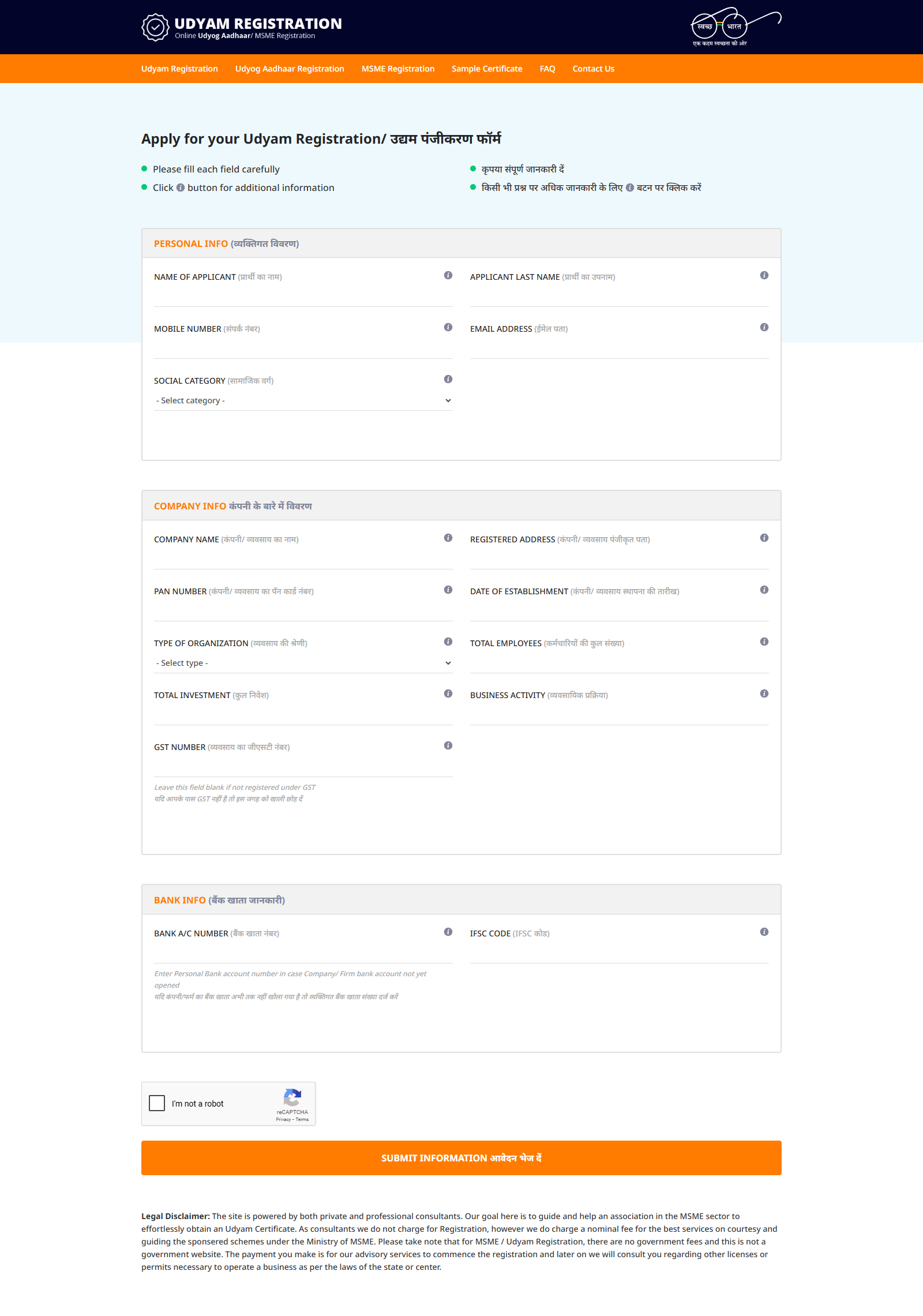This screenshot has width=923, height=1316.
Task: Open info icon for Mobile Number
Action: [x=448, y=327]
